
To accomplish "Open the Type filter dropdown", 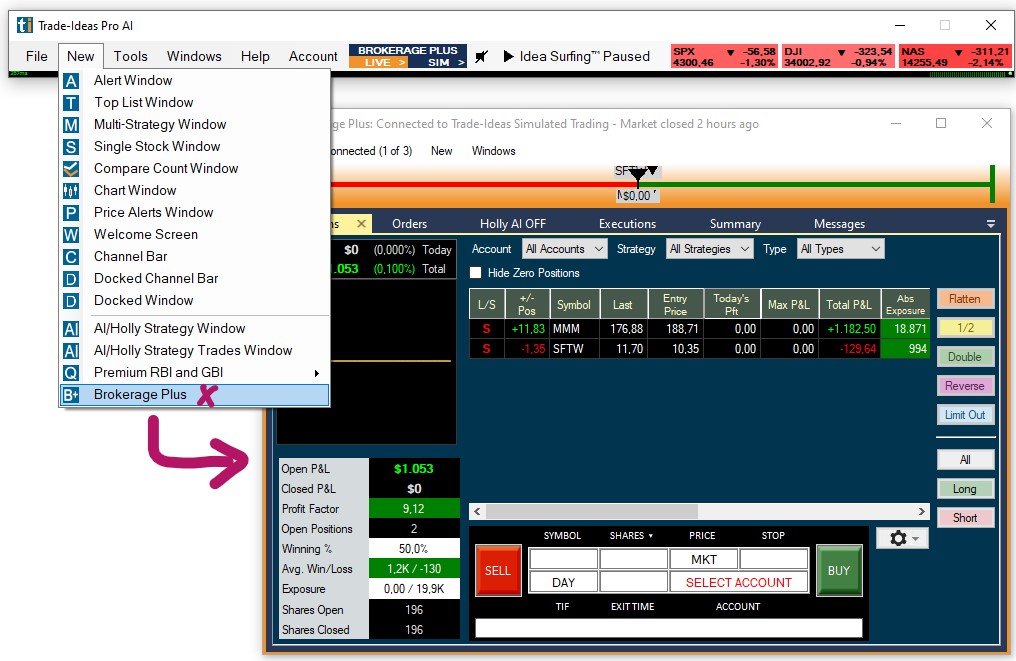I will [x=840, y=249].
